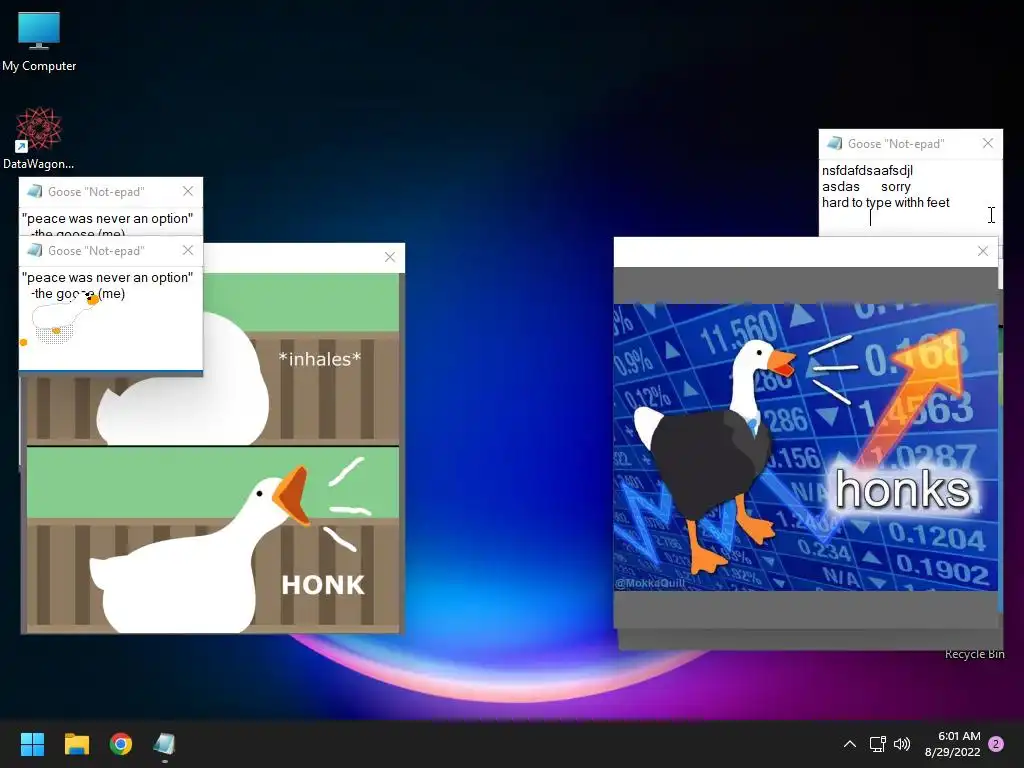Close the front 'peace was never an option' notepad

coord(188,250)
